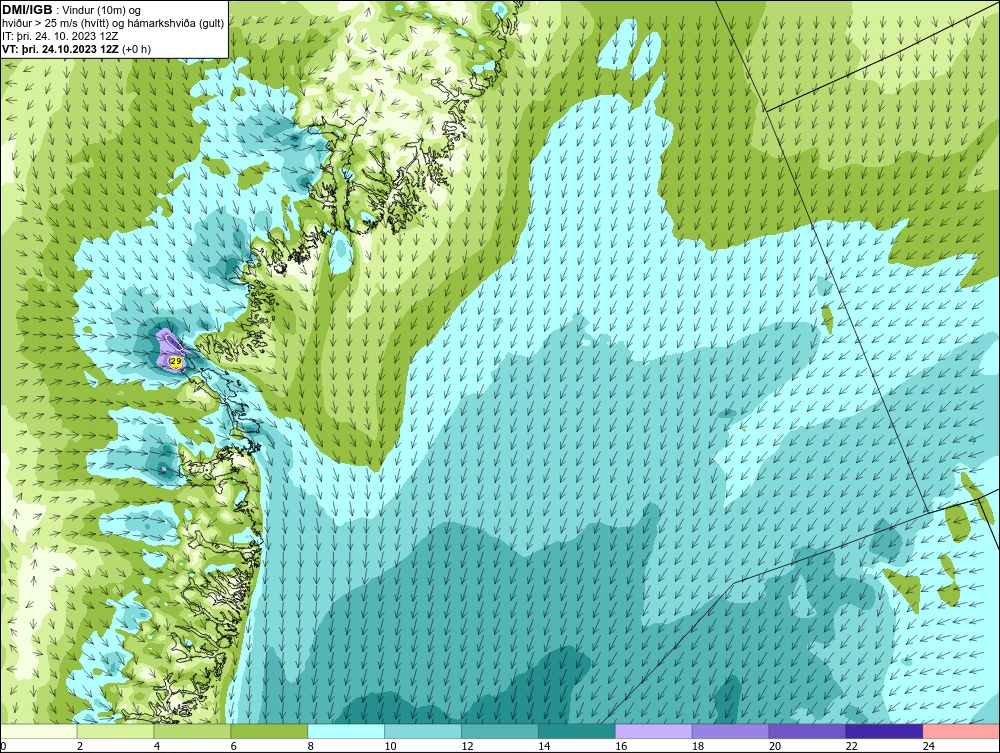Click the 12-14 m/s teal legend swatch
This screenshot has height=753, width=1000.
pyautogui.click(x=499, y=731)
